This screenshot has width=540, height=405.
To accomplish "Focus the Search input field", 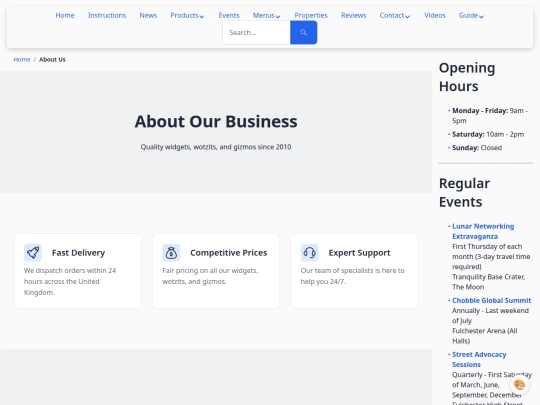I will (x=257, y=32).
